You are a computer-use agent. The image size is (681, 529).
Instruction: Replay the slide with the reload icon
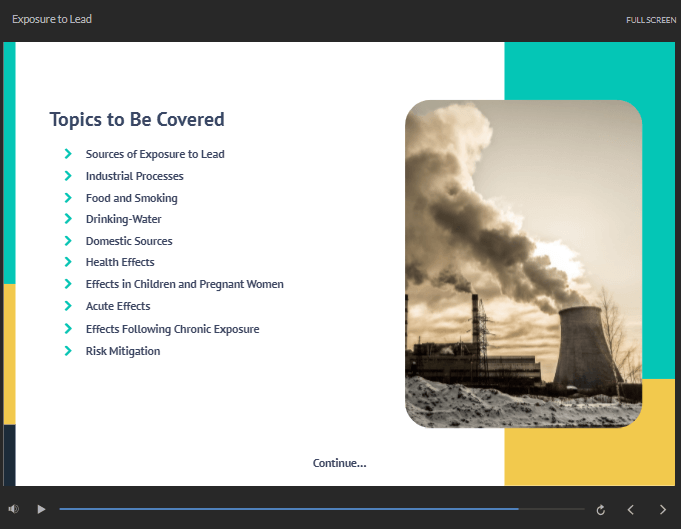[601, 510]
